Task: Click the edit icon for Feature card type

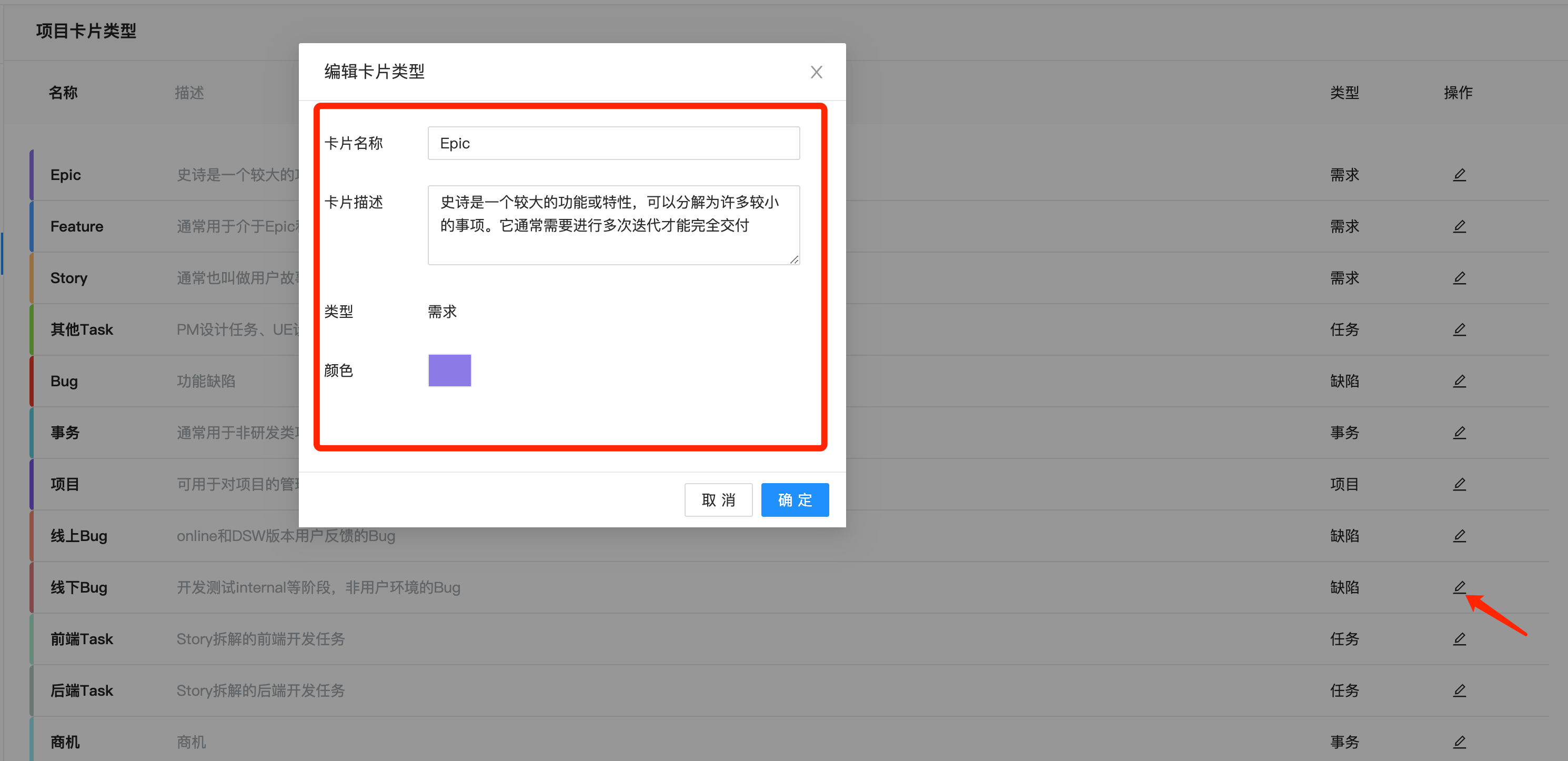Action: (1460, 226)
